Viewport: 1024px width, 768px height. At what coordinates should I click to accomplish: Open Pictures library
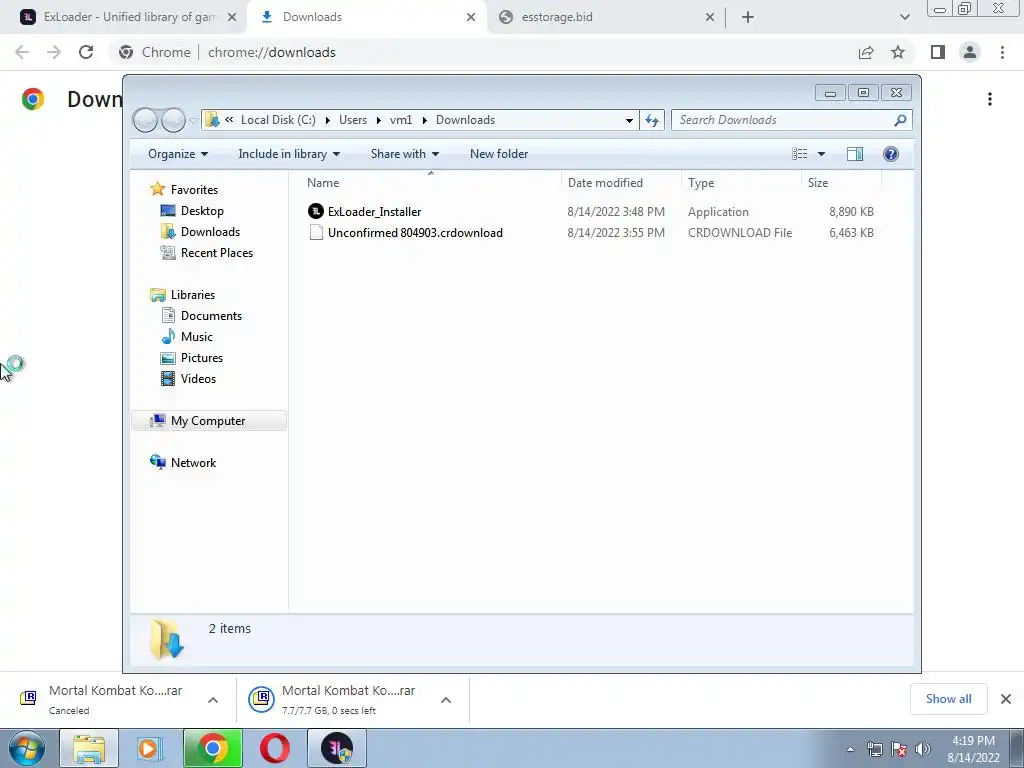202,358
